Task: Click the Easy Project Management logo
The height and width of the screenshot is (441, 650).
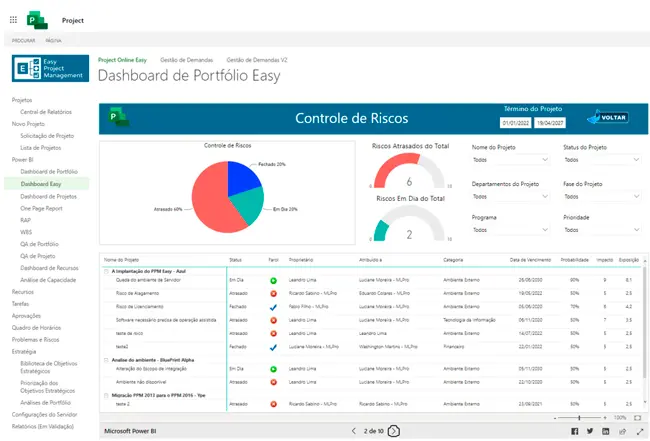Action: (50, 68)
